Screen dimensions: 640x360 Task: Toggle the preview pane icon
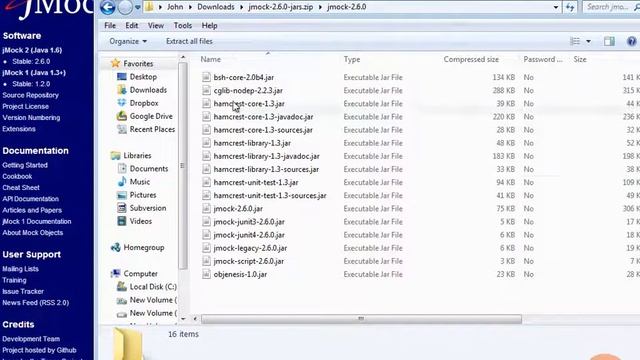click(609, 41)
